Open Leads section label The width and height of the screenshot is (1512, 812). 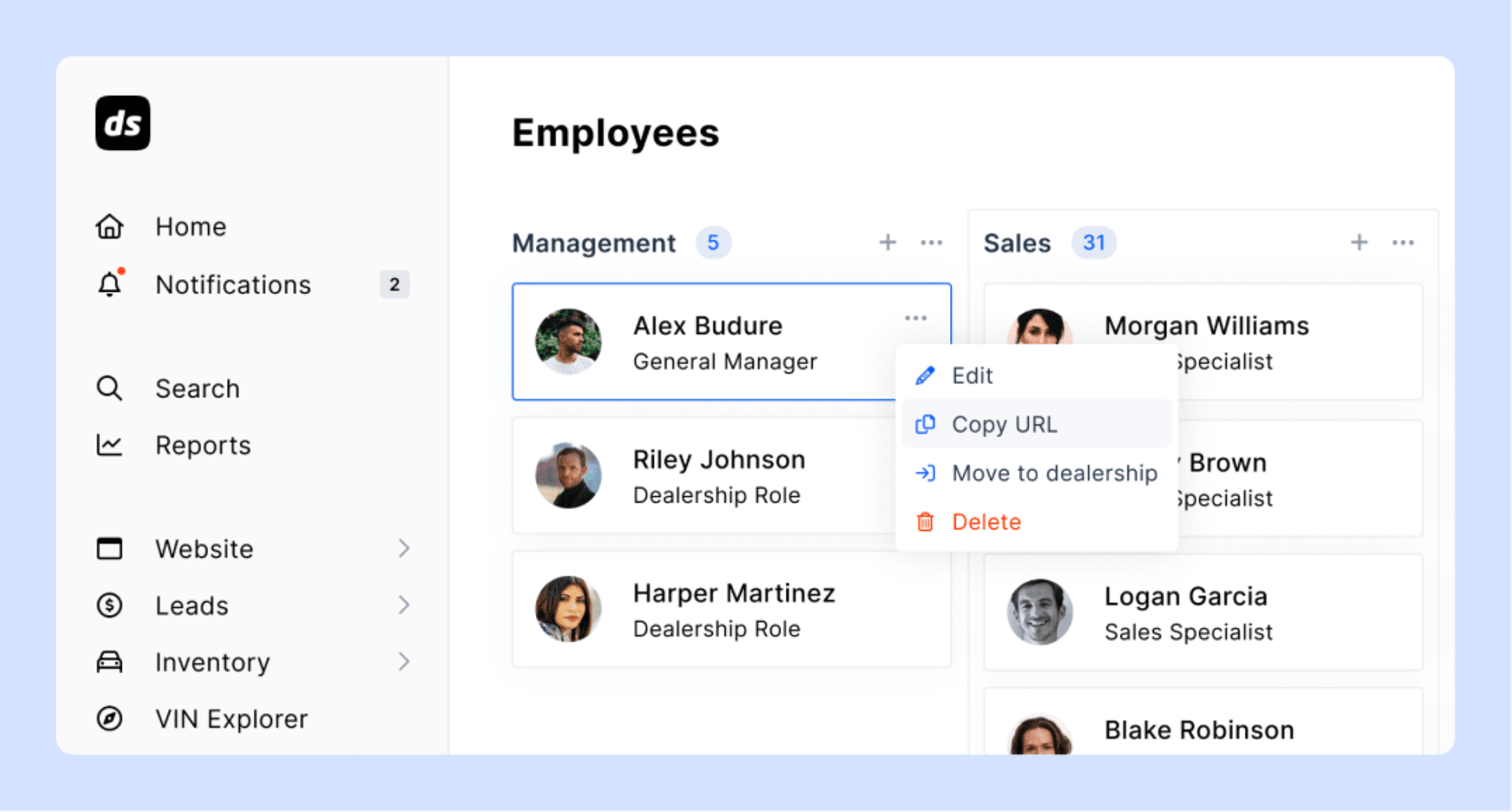point(192,605)
